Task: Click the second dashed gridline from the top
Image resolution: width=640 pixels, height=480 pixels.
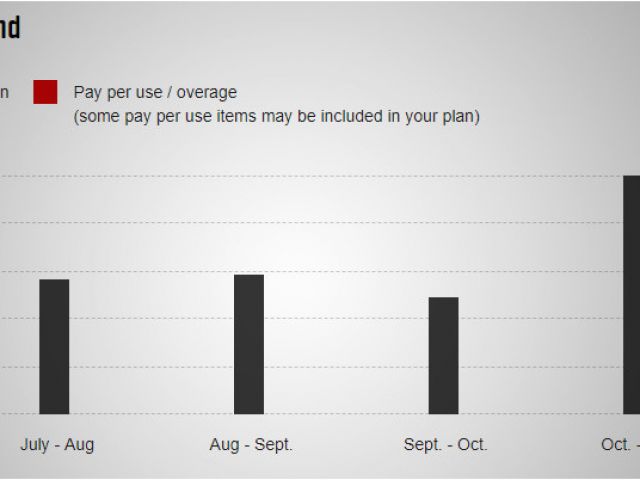Action: tap(312, 223)
